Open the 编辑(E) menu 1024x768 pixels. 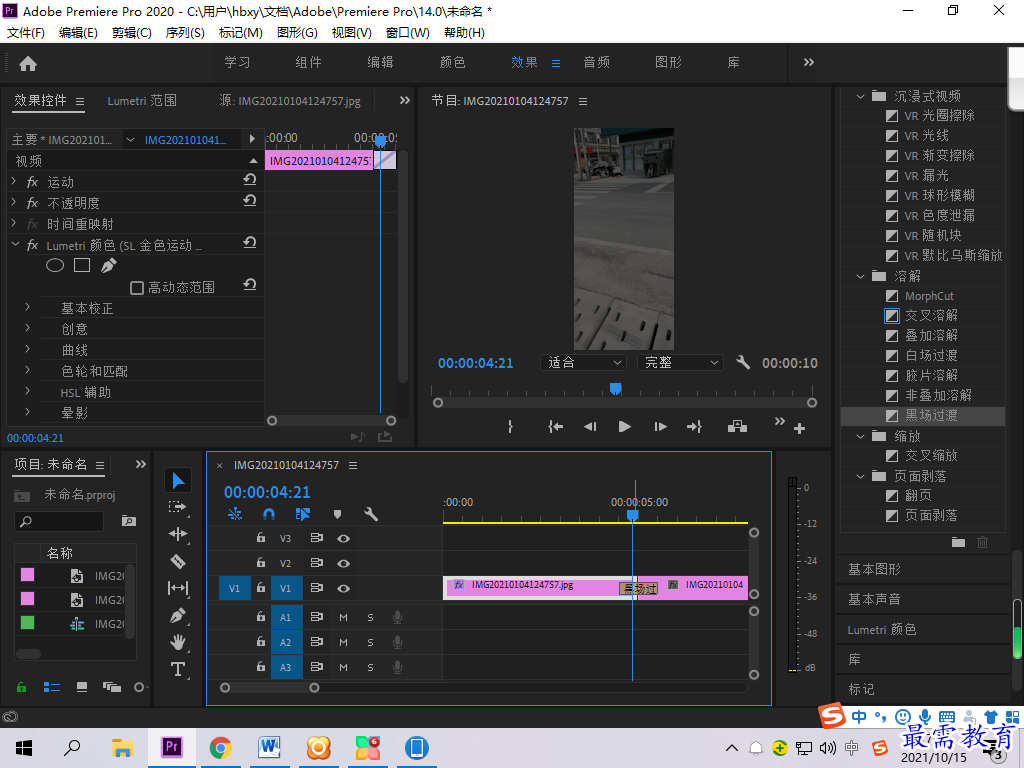[78, 33]
